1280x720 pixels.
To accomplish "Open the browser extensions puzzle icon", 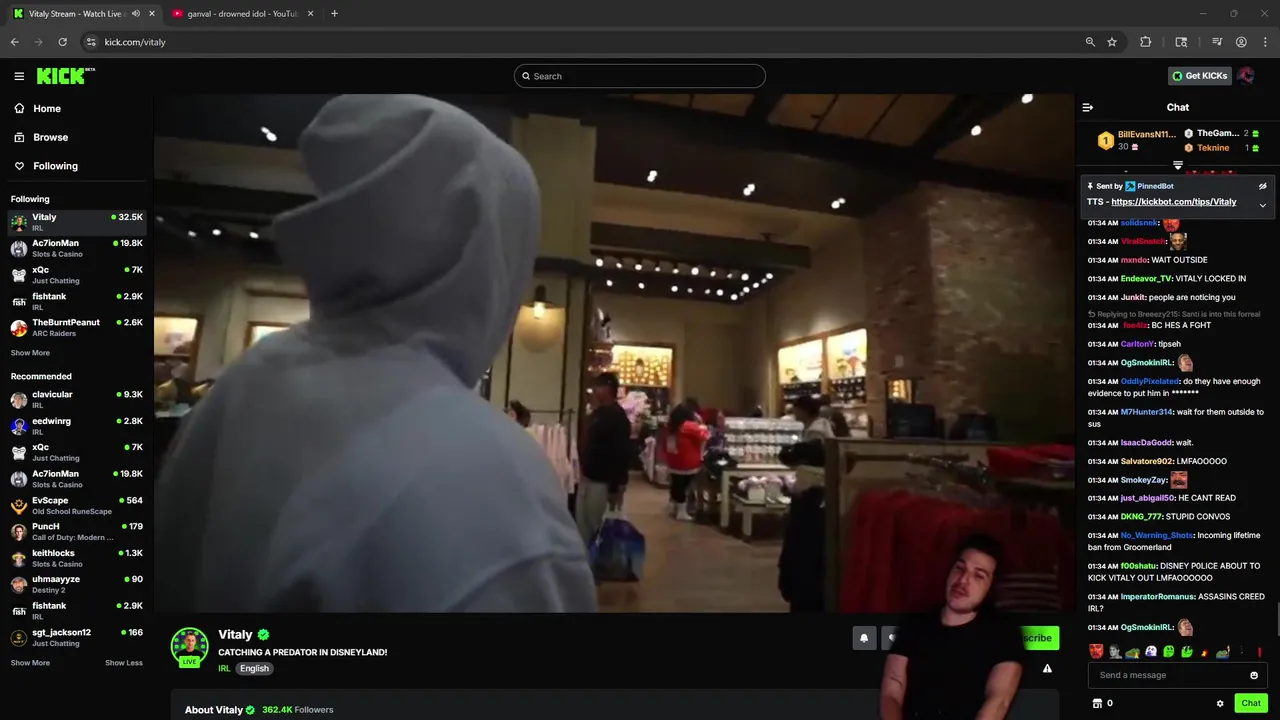I will click(1146, 42).
